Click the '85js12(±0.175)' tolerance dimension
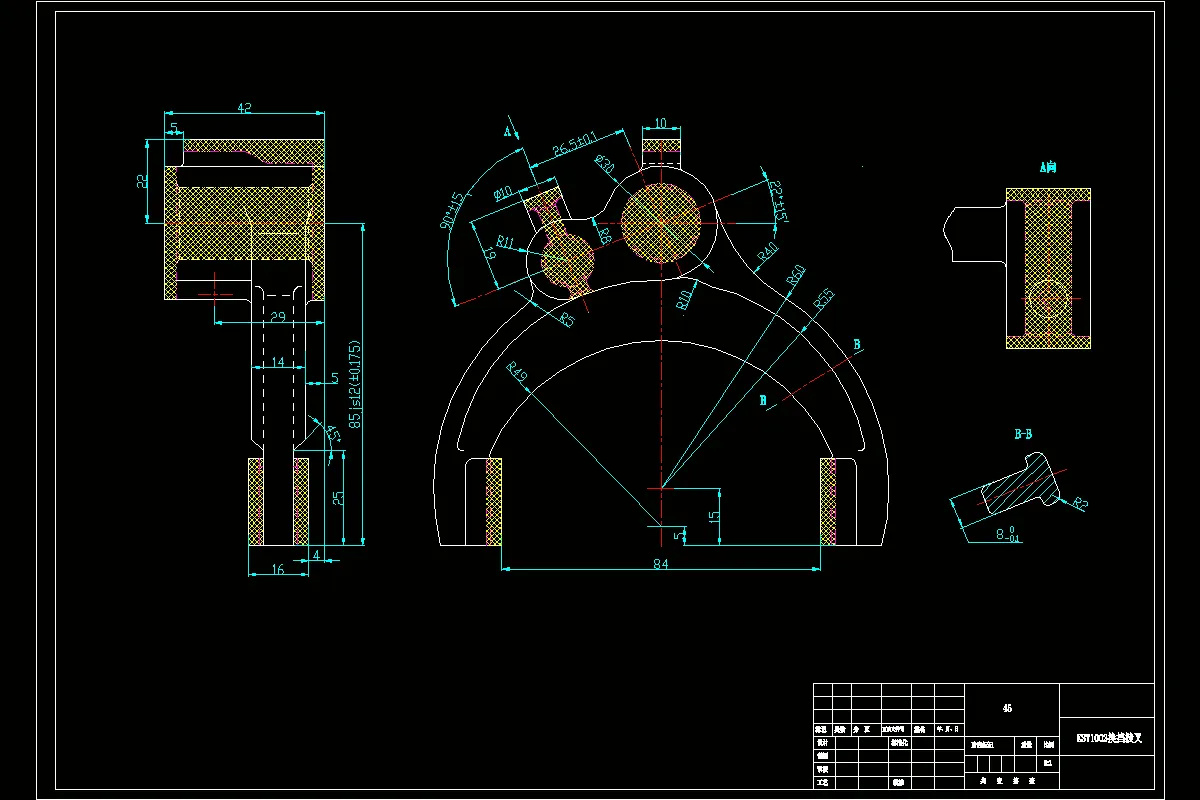The height and width of the screenshot is (800, 1200). [354, 384]
